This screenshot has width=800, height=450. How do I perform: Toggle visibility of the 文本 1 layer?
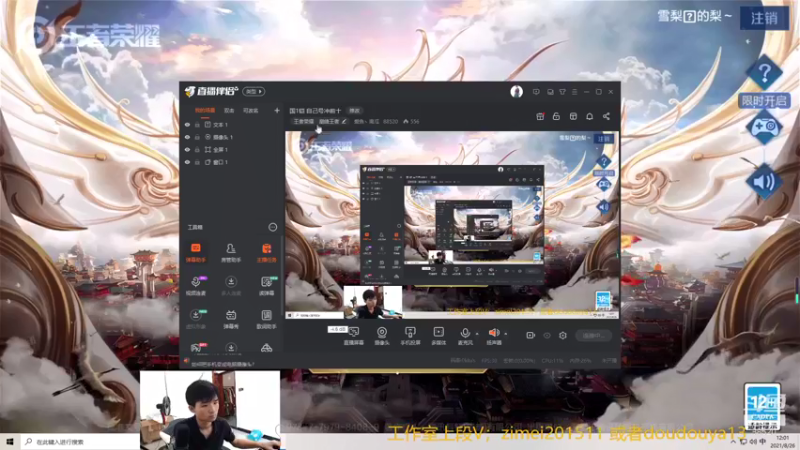(x=187, y=124)
